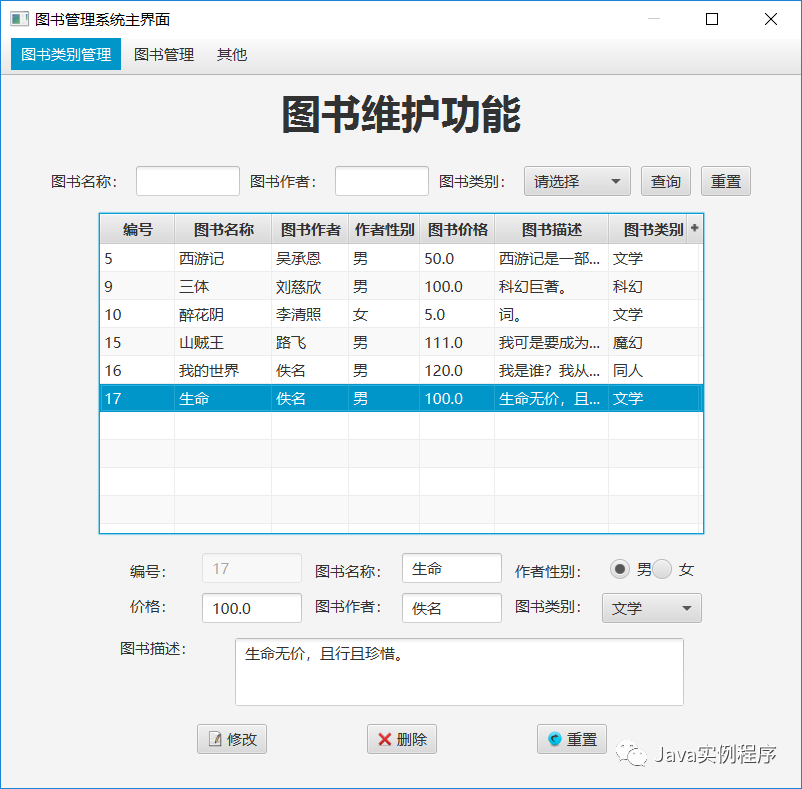The height and width of the screenshot is (789, 802).
Task: Click author cell 吴承恩
Action: pos(310,258)
